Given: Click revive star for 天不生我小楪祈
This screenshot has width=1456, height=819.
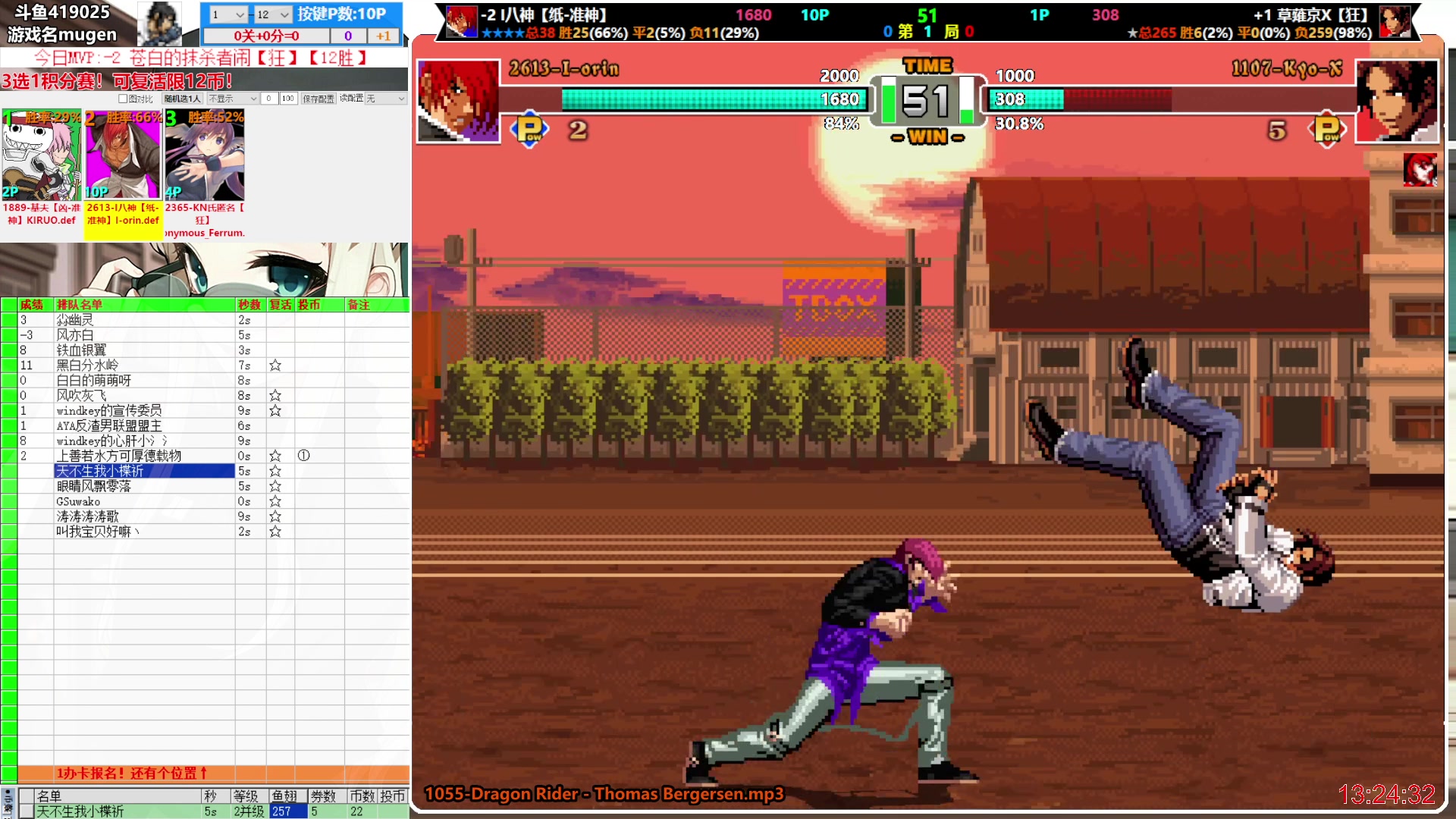Looking at the screenshot, I should [x=275, y=471].
